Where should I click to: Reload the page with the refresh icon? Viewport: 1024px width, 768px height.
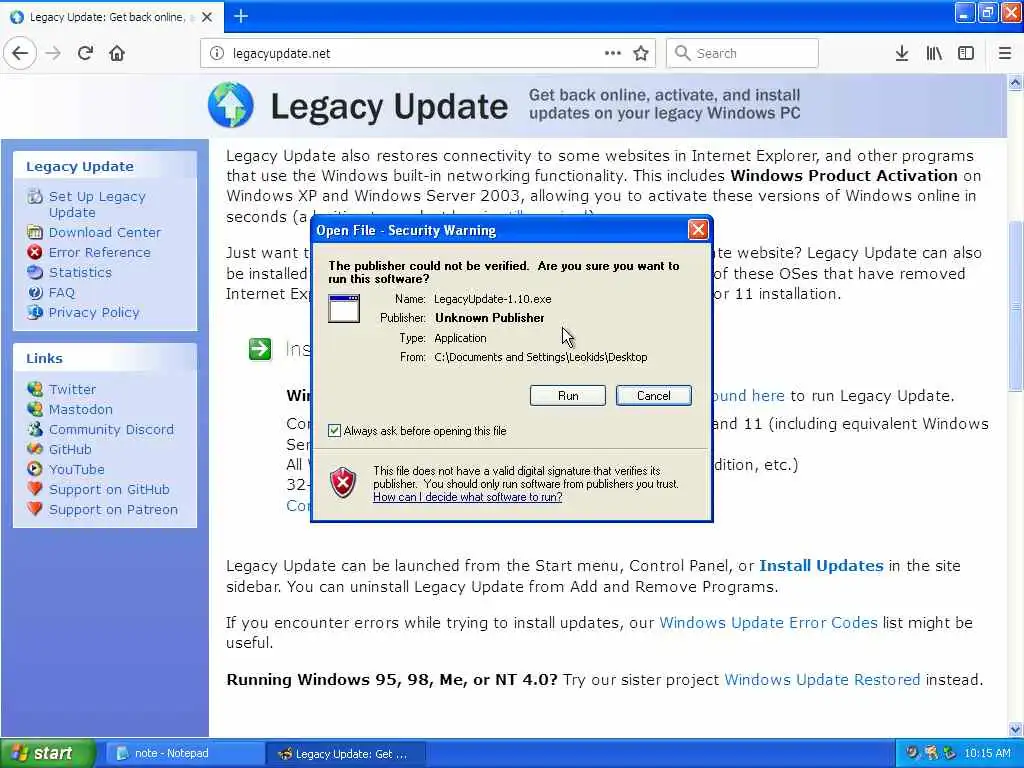86,54
